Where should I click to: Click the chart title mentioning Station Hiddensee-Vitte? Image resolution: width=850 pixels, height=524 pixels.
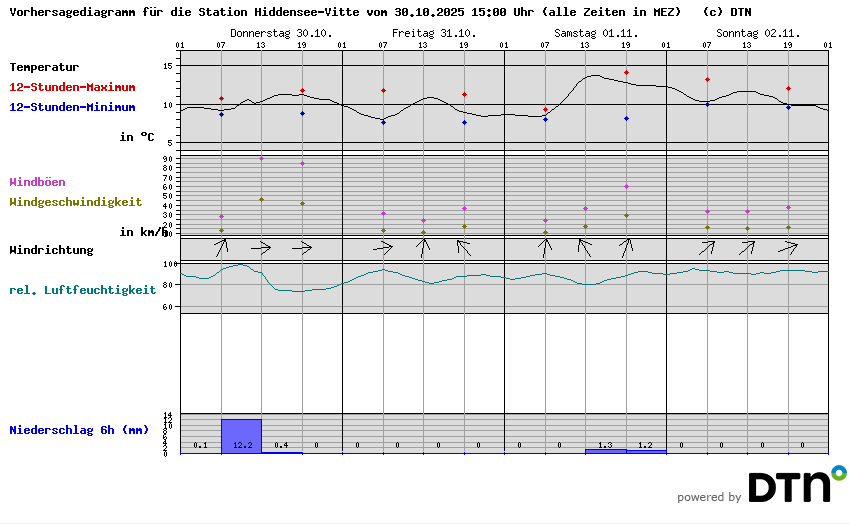[x=345, y=12]
